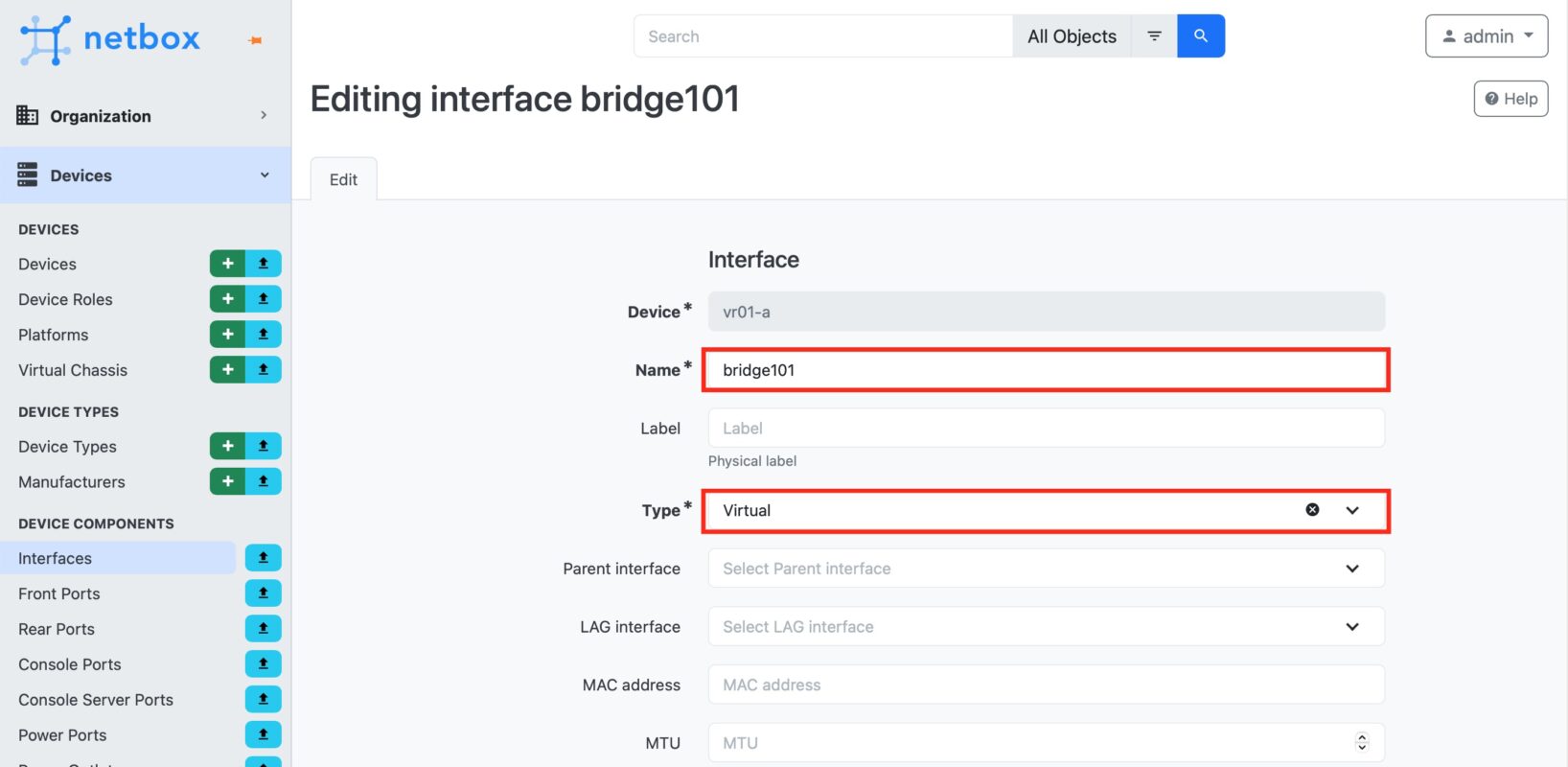Click the orange pin icon beside logo
The width and height of the screenshot is (1568, 767).
[255, 40]
